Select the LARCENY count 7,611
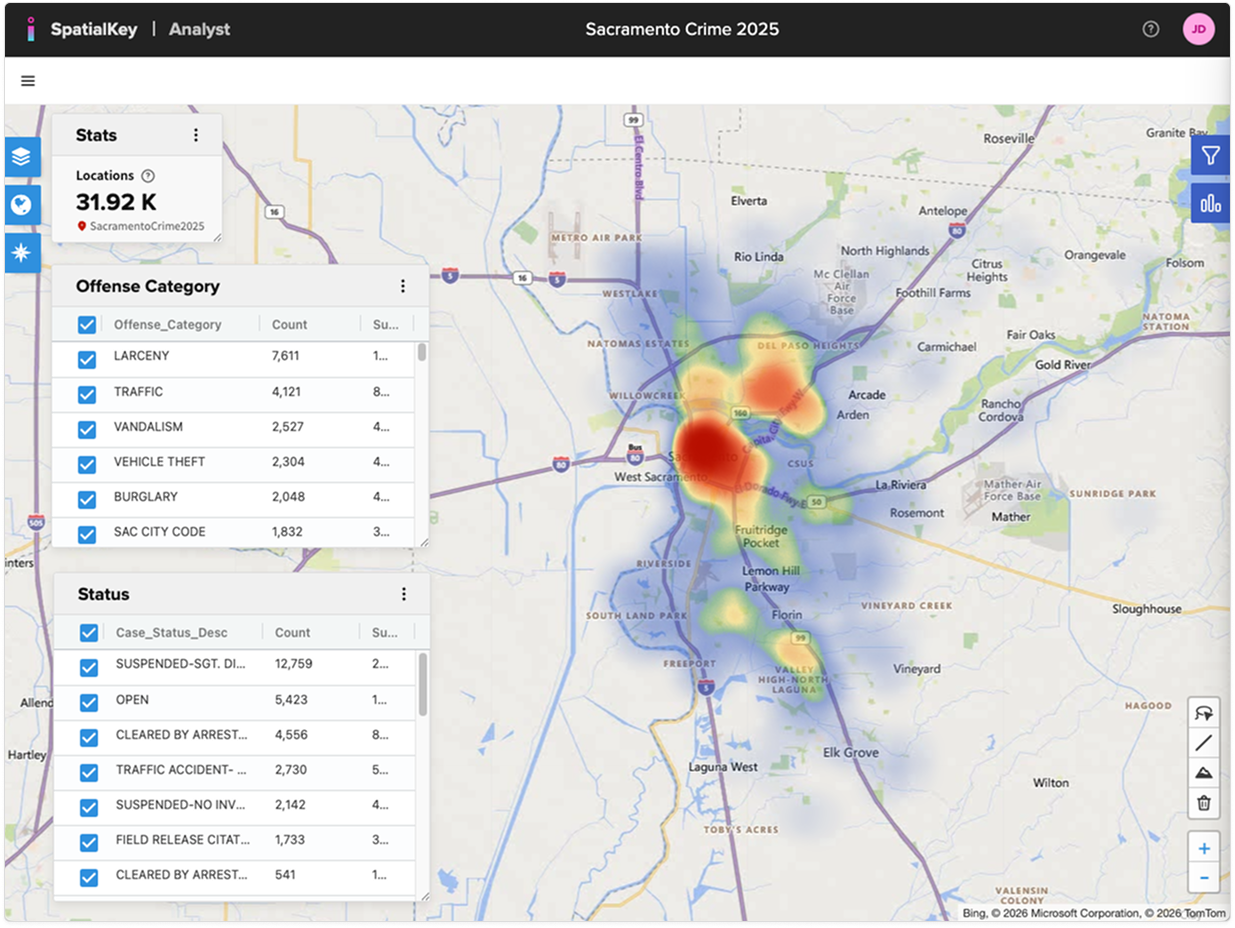 click(x=285, y=356)
